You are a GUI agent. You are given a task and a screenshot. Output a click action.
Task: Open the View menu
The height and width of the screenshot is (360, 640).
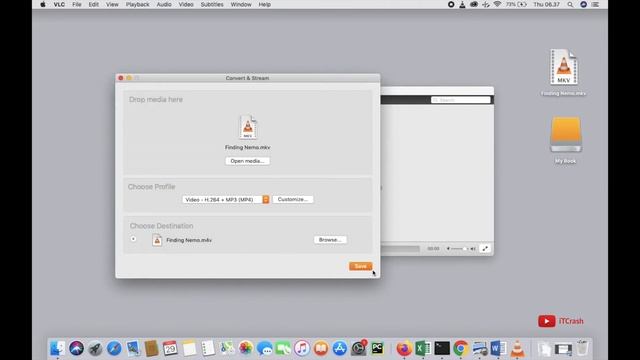coord(112,4)
